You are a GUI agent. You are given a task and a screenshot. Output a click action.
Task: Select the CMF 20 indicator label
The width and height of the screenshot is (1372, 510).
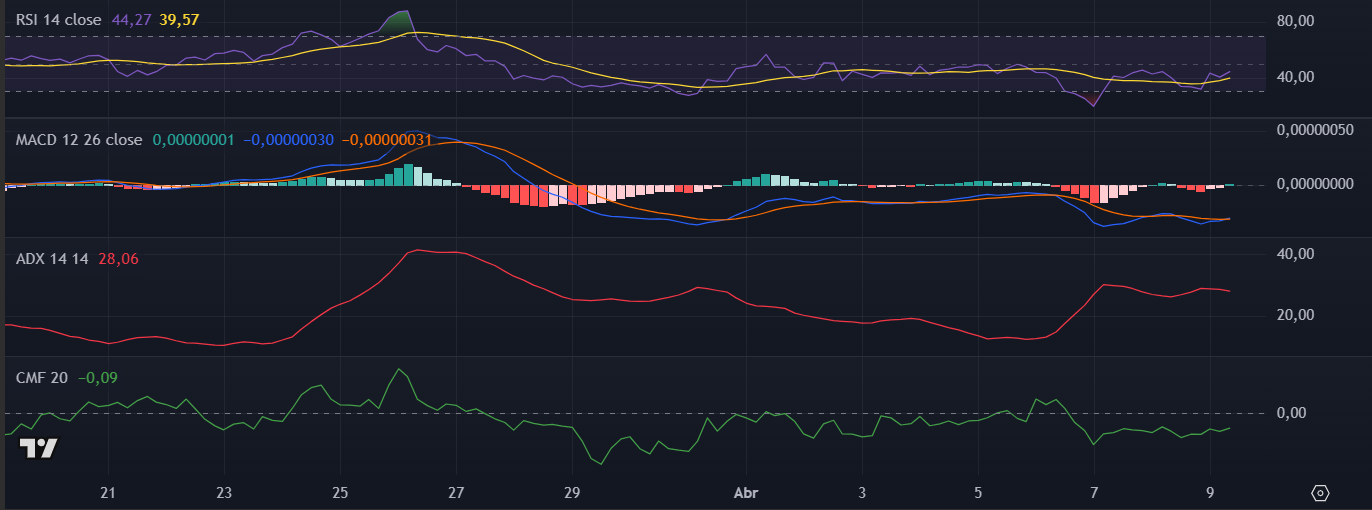42,378
